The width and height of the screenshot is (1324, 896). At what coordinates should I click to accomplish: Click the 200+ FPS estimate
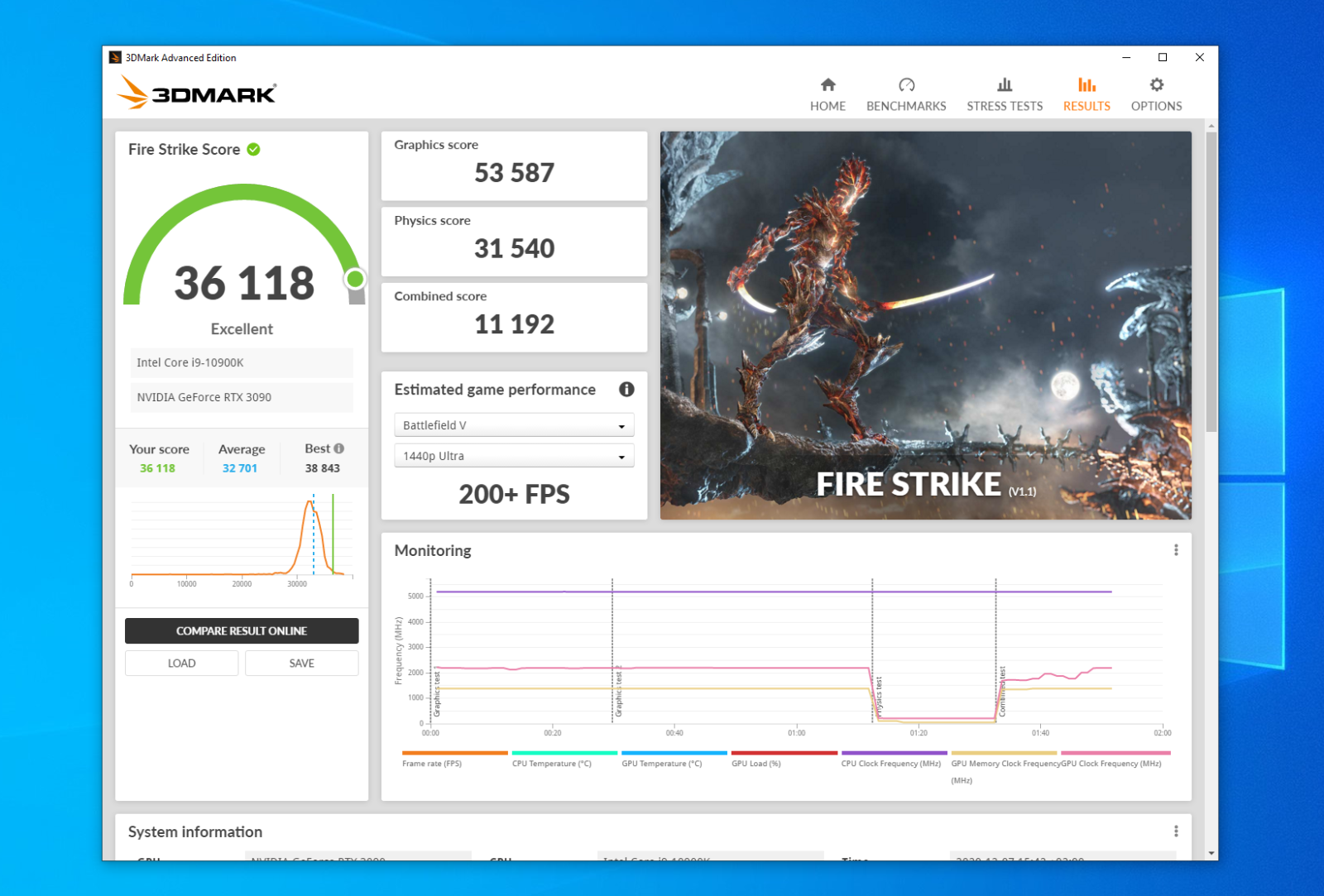pyautogui.click(x=514, y=494)
